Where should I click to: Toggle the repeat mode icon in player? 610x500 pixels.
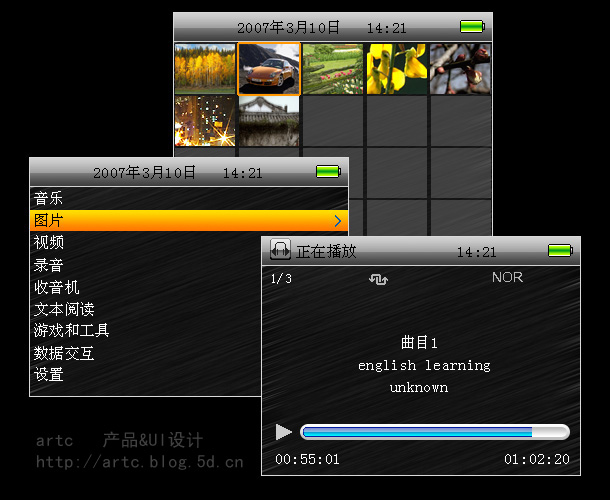[x=378, y=279]
